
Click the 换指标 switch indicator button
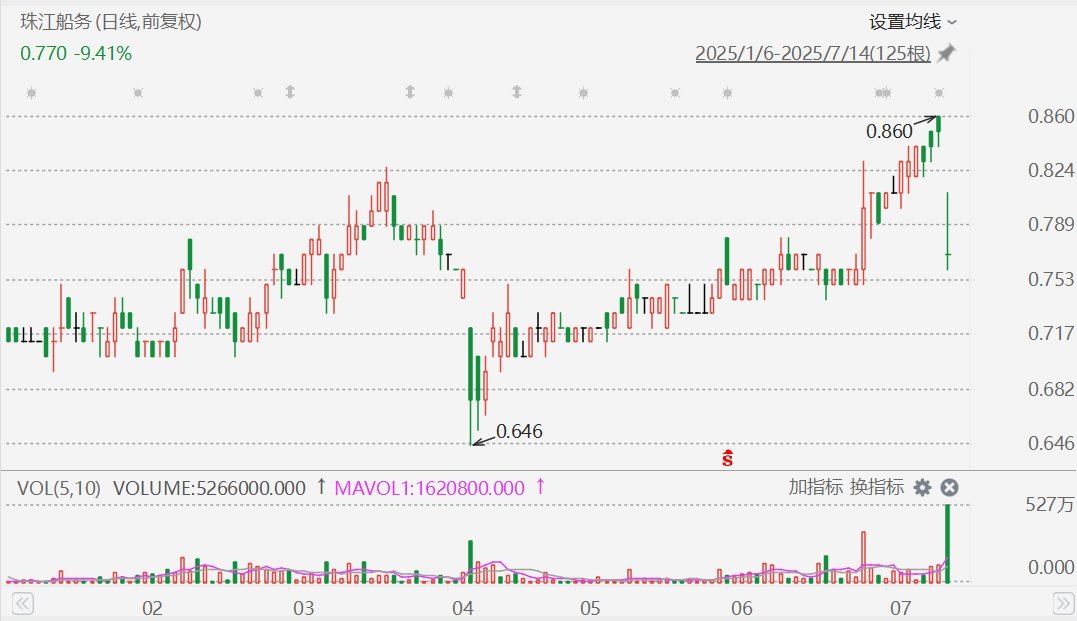click(876, 487)
